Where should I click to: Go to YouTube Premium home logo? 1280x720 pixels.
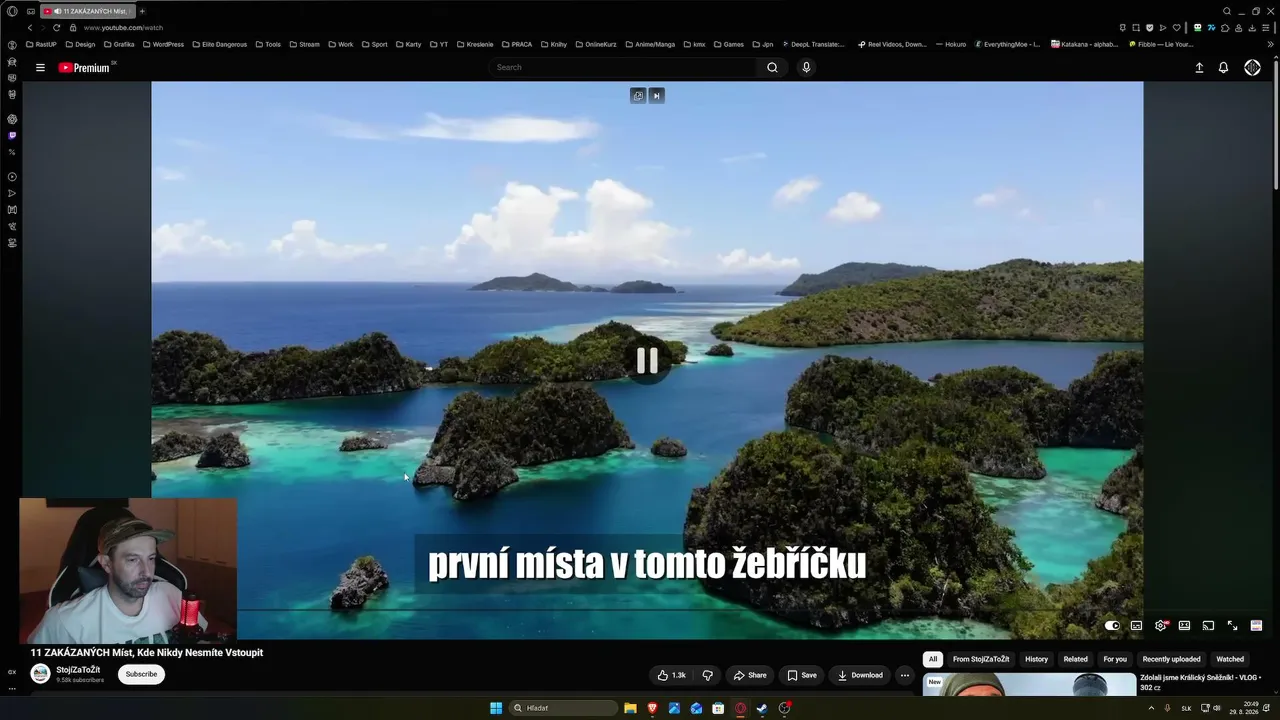point(84,68)
